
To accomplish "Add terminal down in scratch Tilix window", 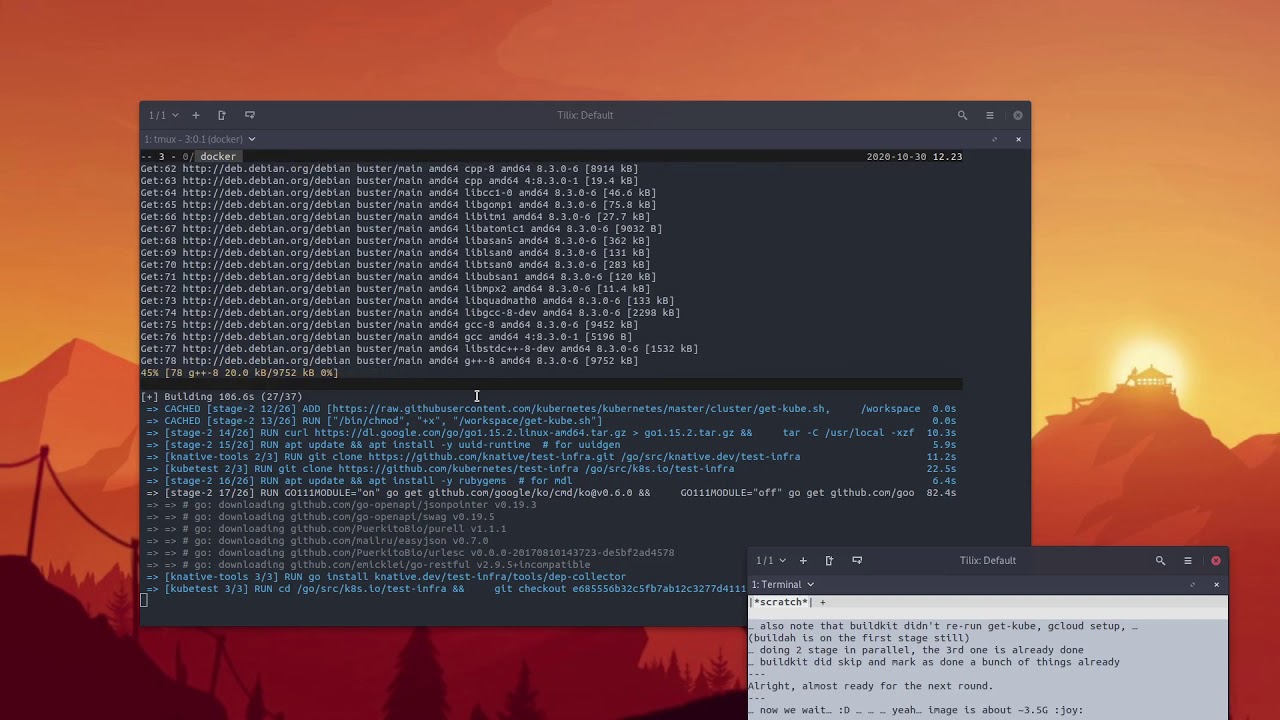I will (x=857, y=560).
